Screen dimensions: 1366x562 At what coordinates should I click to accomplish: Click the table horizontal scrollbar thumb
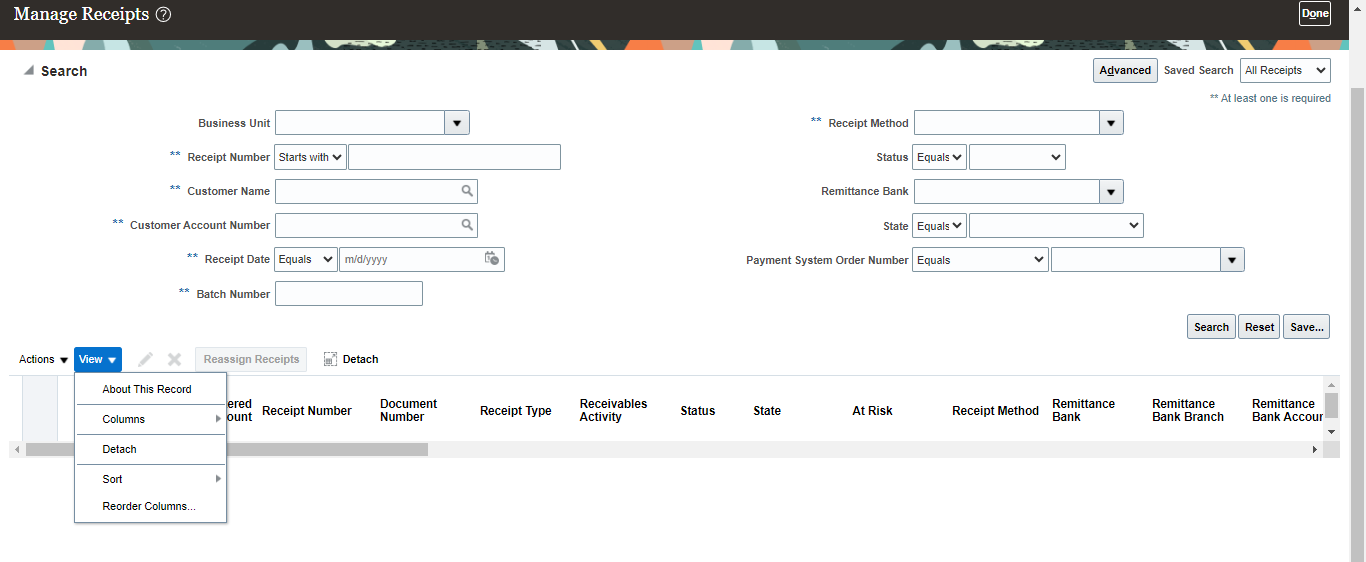pos(227,450)
